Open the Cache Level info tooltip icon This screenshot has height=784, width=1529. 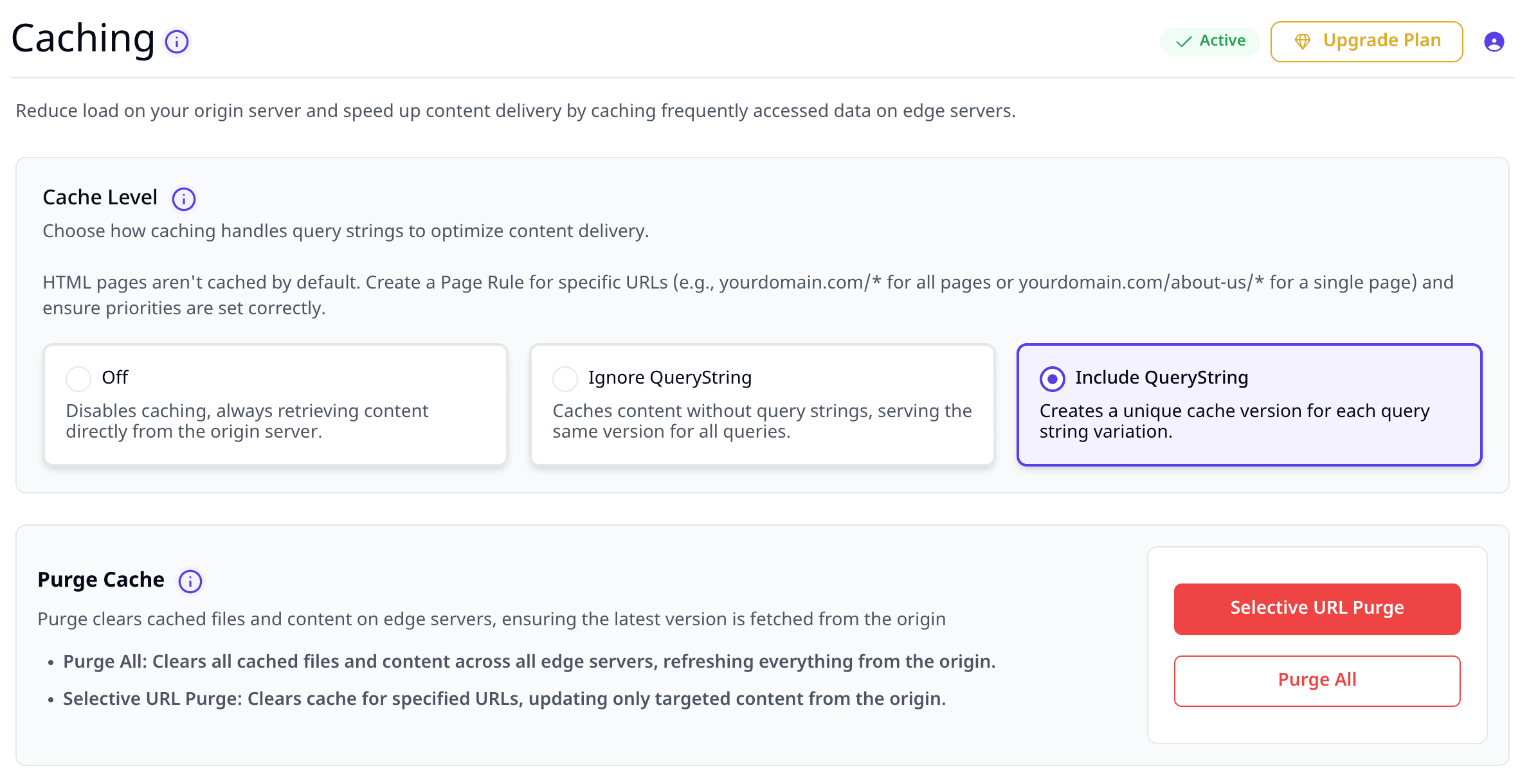coord(184,199)
